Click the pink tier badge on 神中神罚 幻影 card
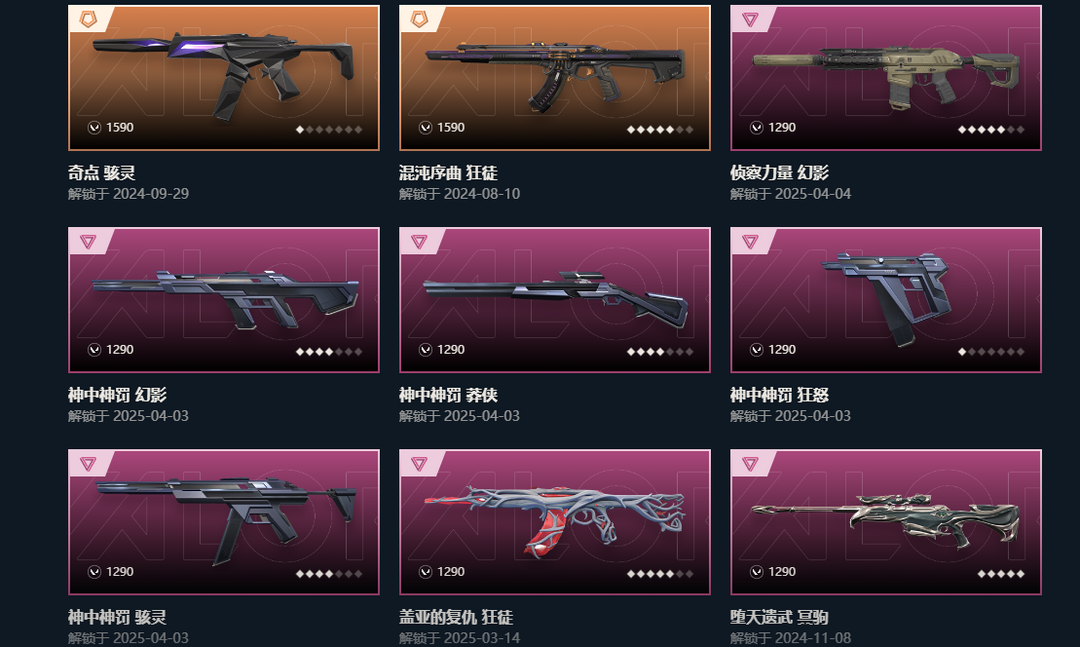Viewport: 1080px width, 647px height. (x=87, y=241)
